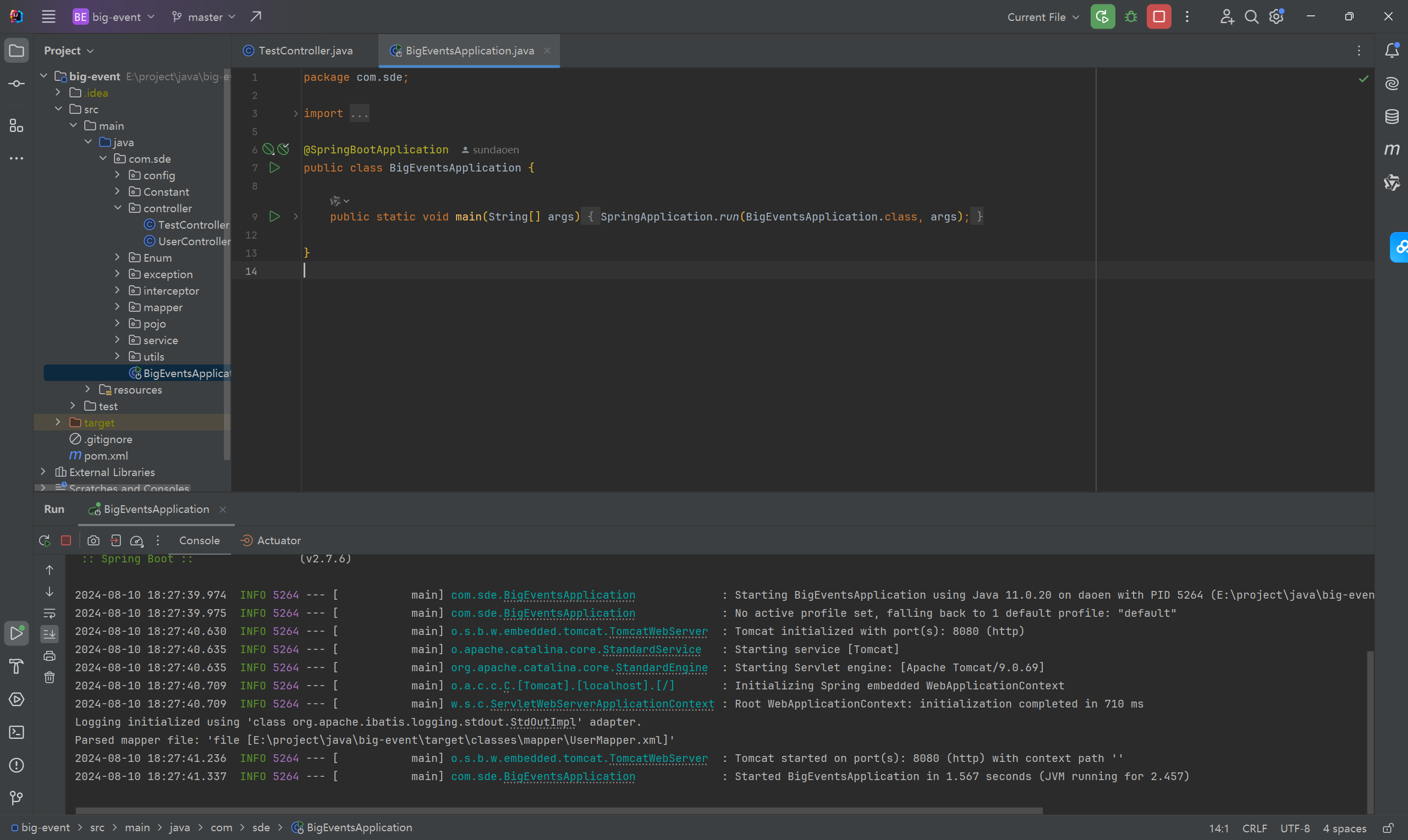Open editor tabs more options menu
Viewport: 1408px width, 840px height.
pos(1358,51)
